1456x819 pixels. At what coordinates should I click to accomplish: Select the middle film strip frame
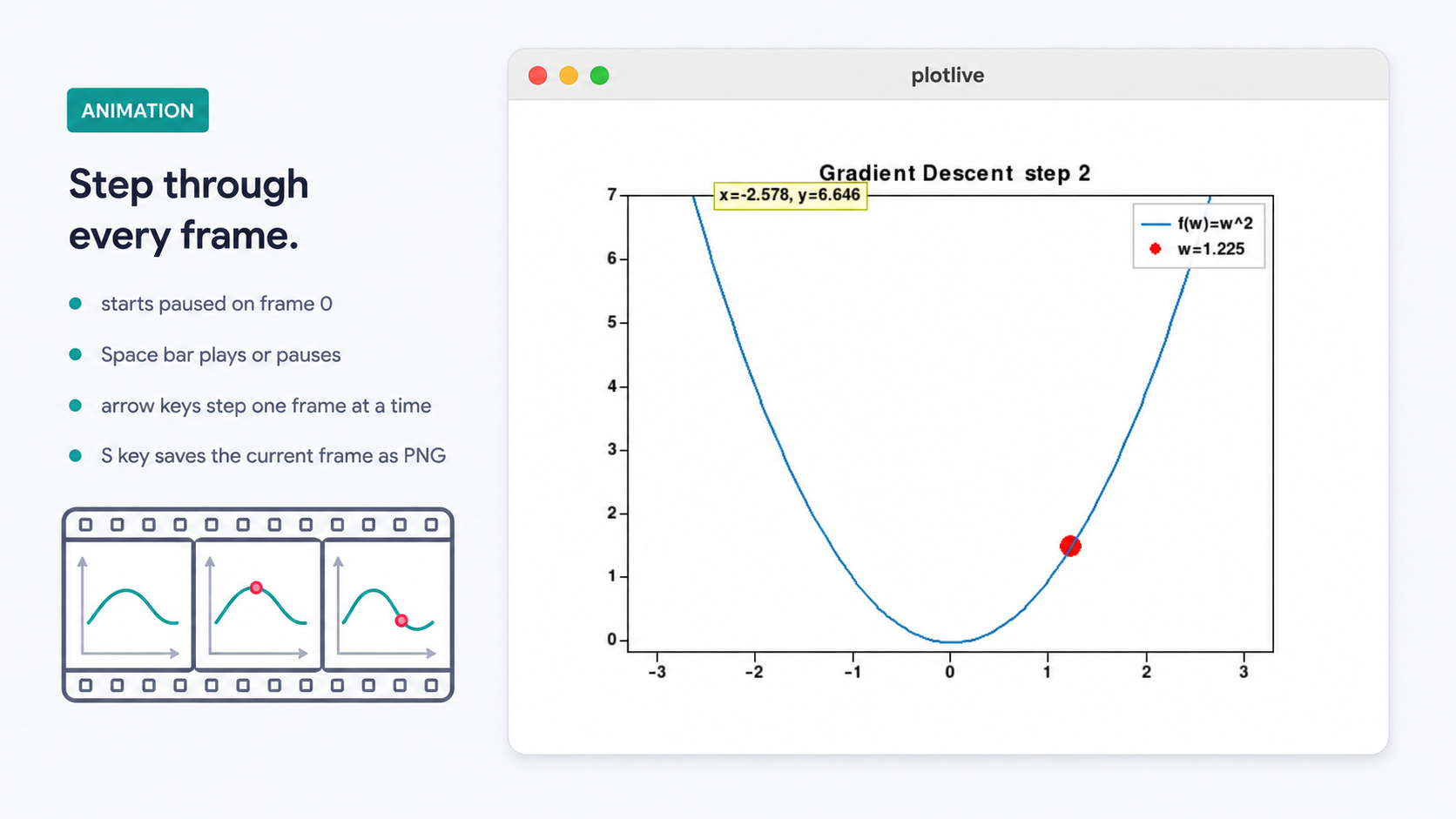pos(258,605)
